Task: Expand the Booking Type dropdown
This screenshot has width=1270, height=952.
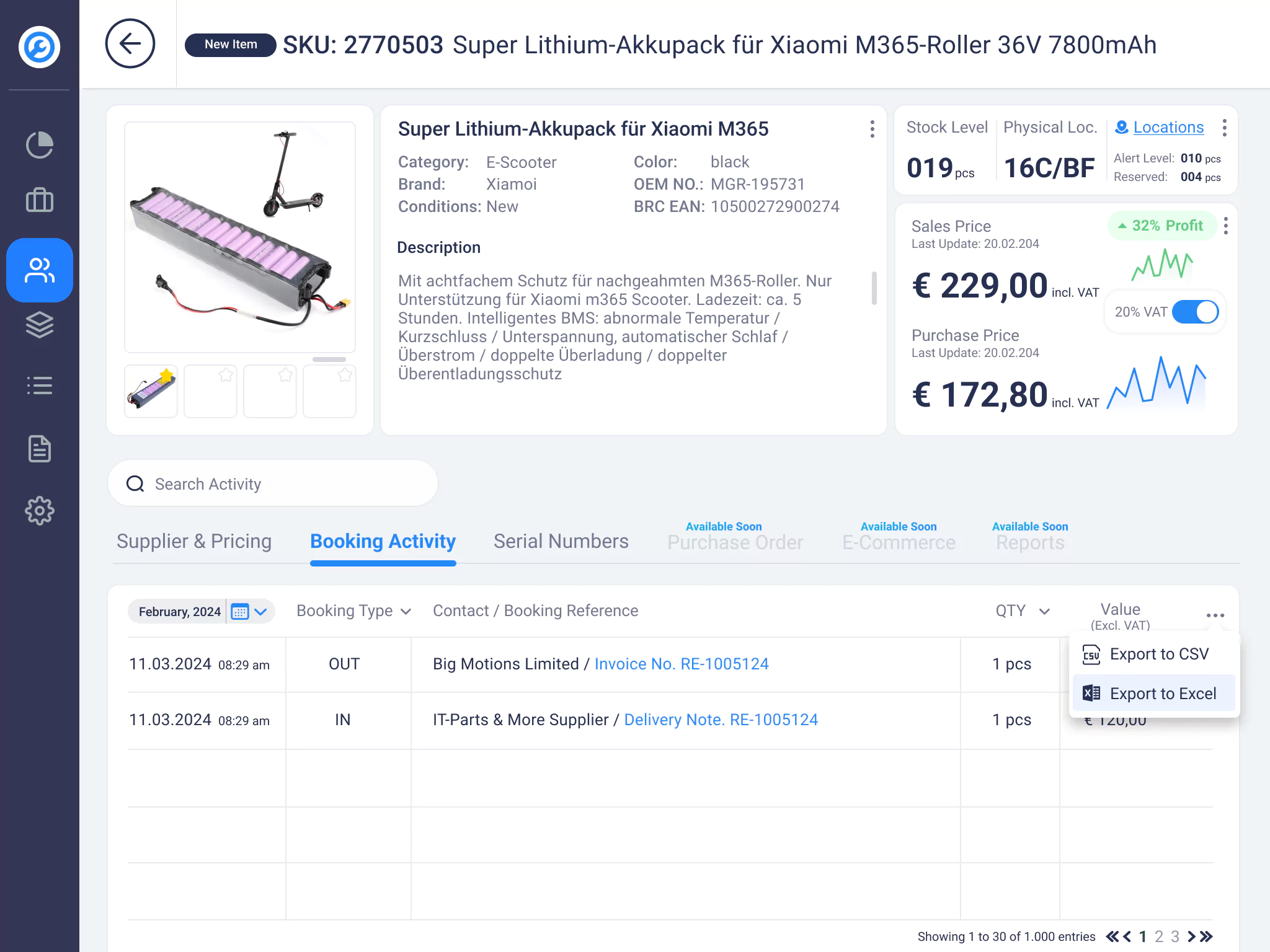Action: click(x=406, y=611)
